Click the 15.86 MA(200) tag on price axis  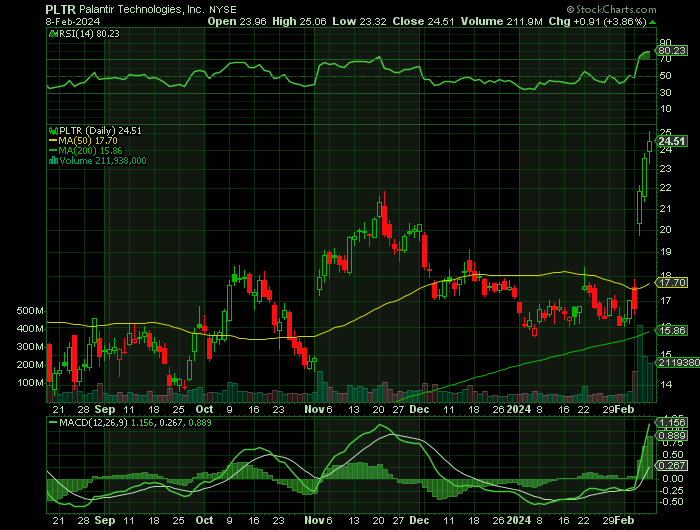click(x=672, y=330)
